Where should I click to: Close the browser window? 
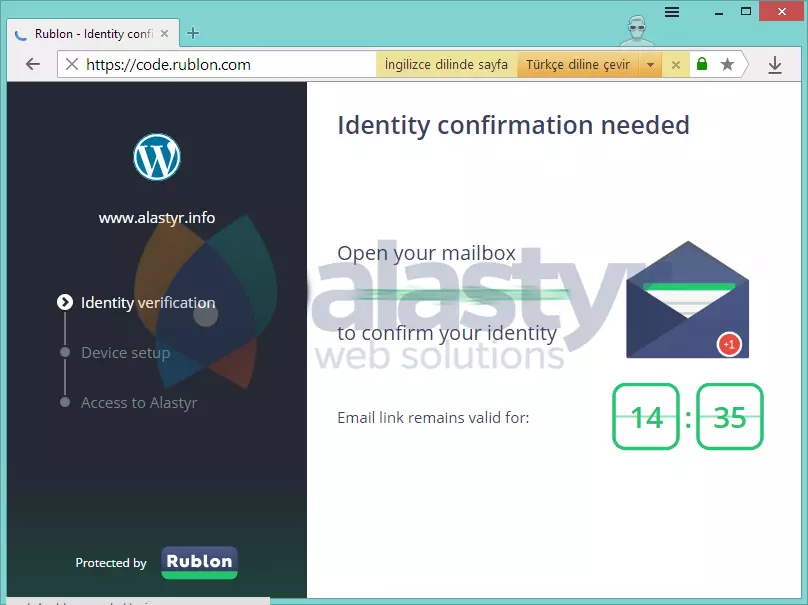(x=782, y=11)
